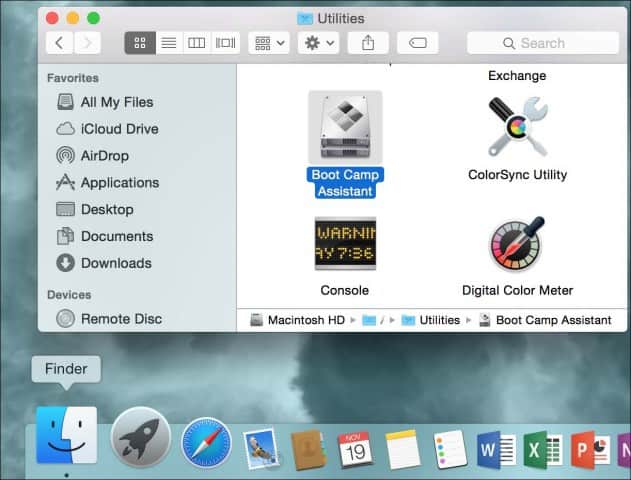Open the item arrangement dropdown

click(269, 43)
